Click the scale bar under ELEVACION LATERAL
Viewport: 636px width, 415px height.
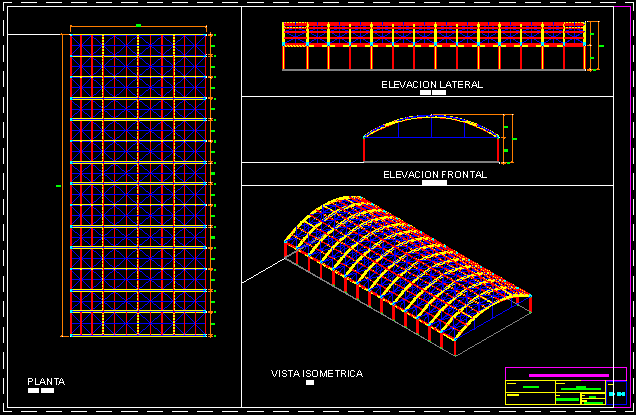click(433, 94)
